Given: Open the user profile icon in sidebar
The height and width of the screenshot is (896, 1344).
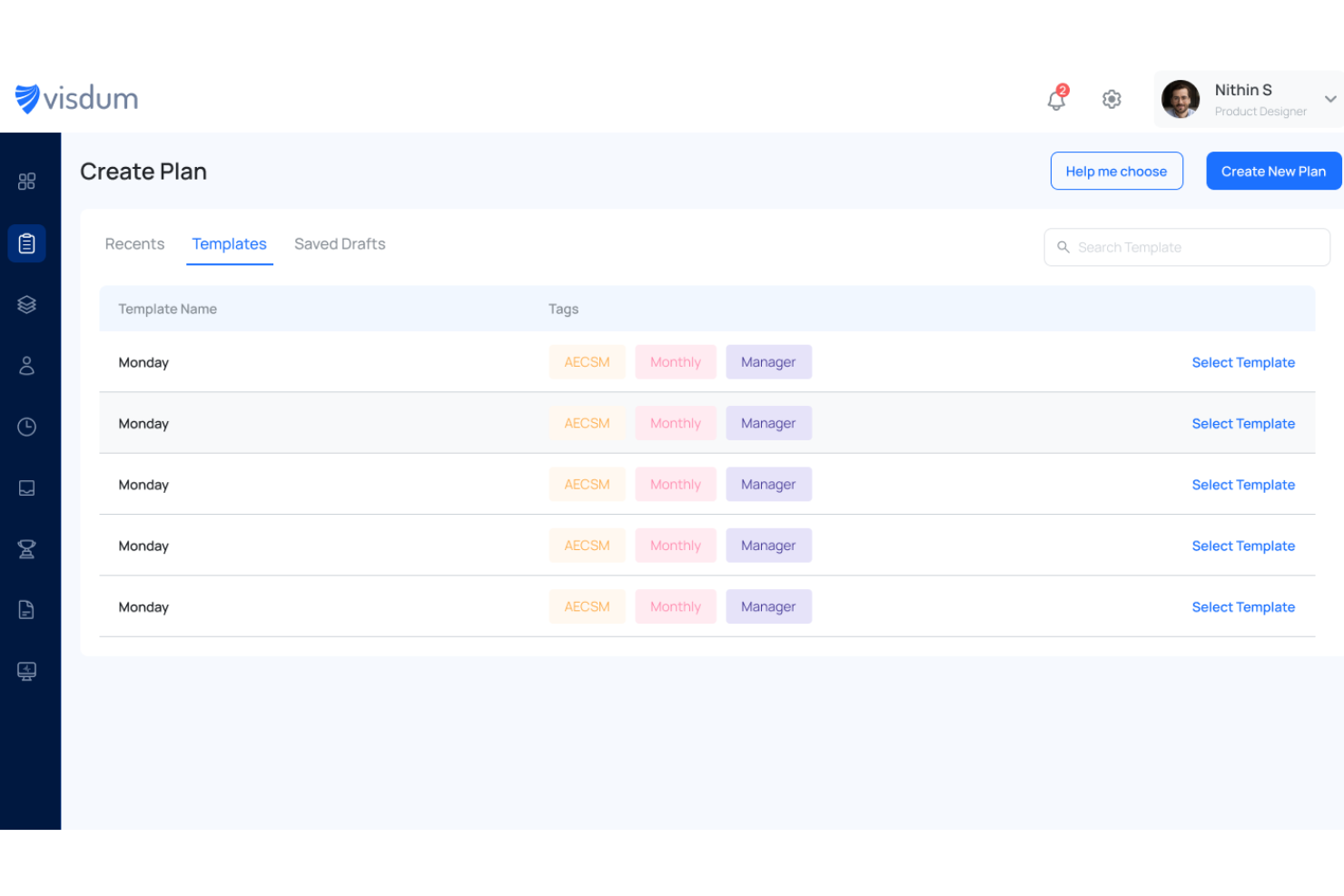Looking at the screenshot, I should pyautogui.click(x=26, y=366).
